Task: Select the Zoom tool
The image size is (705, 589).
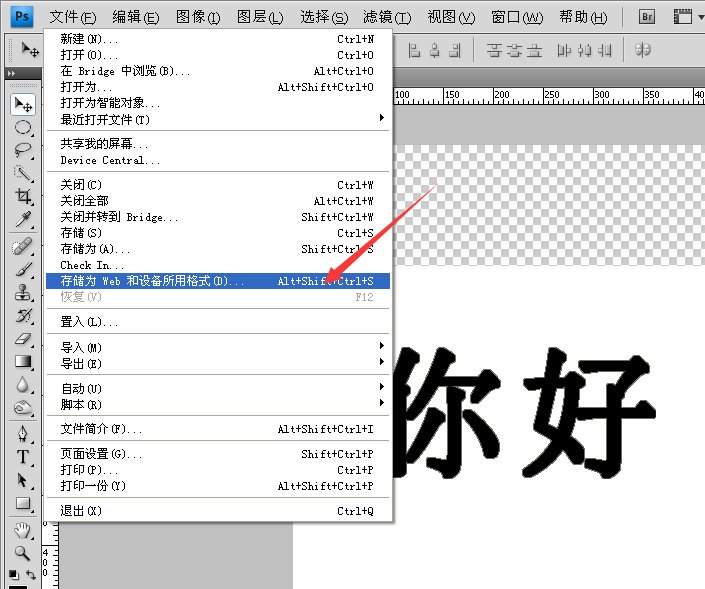Action: pos(22,553)
